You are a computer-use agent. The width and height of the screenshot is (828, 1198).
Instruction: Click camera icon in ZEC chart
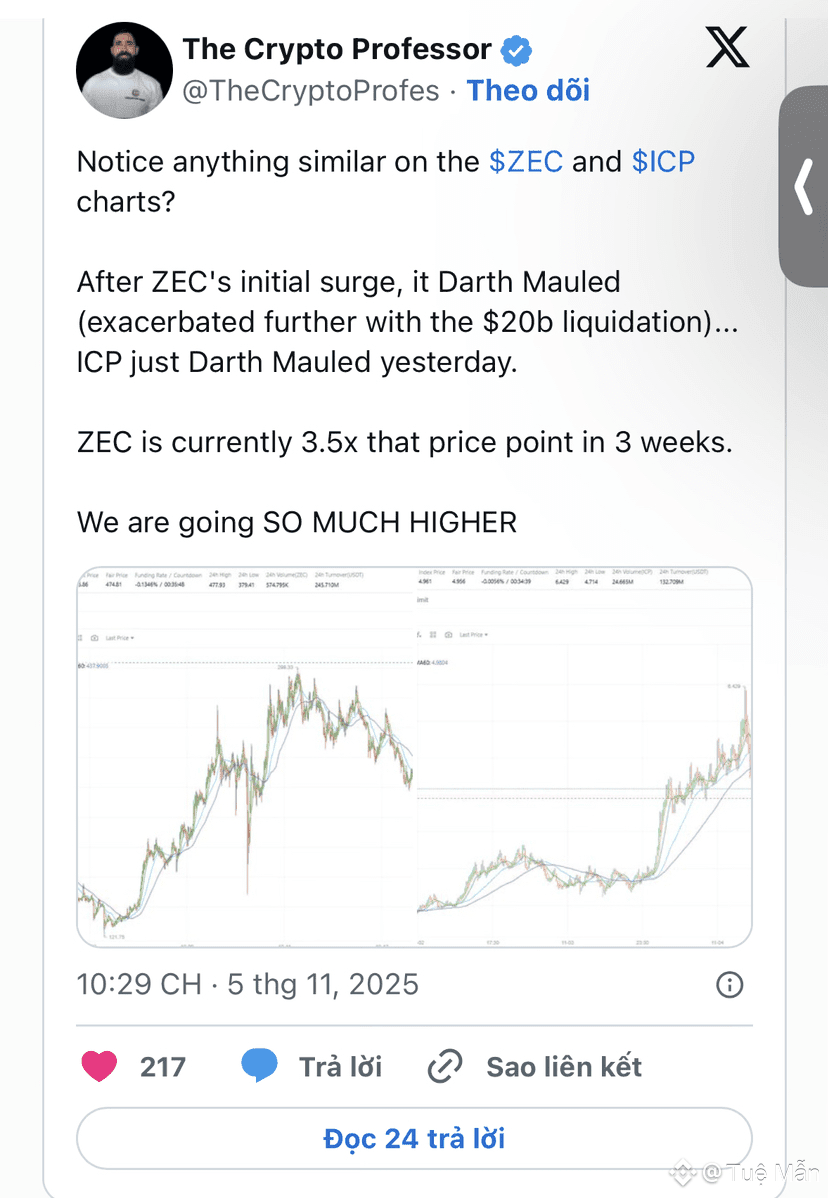coord(94,637)
